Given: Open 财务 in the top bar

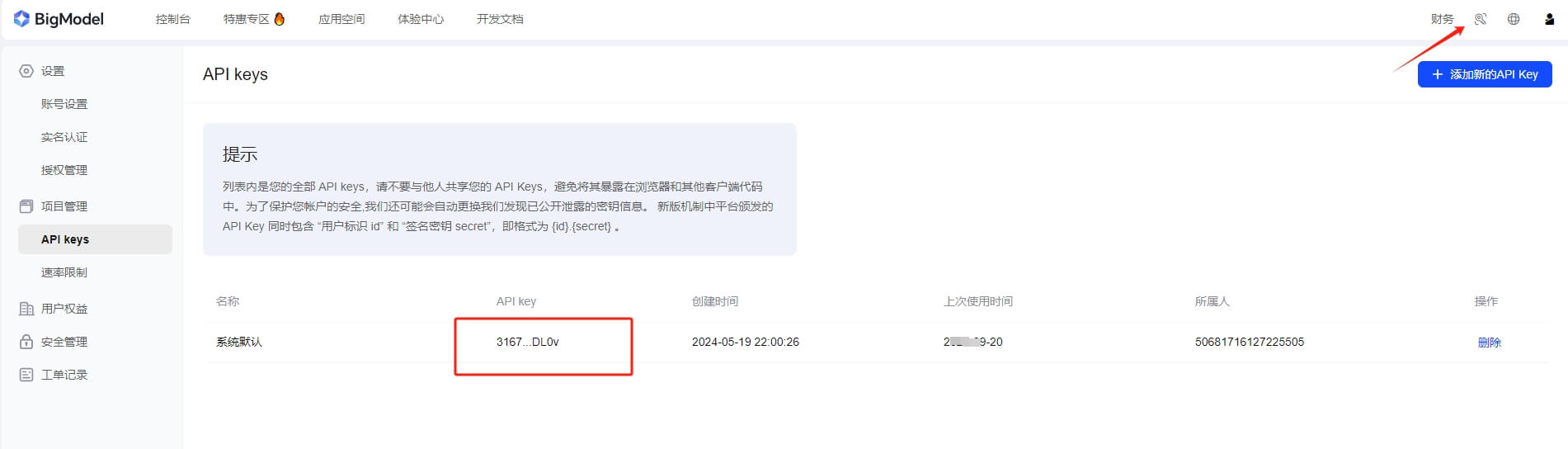Looking at the screenshot, I should pos(1443,19).
